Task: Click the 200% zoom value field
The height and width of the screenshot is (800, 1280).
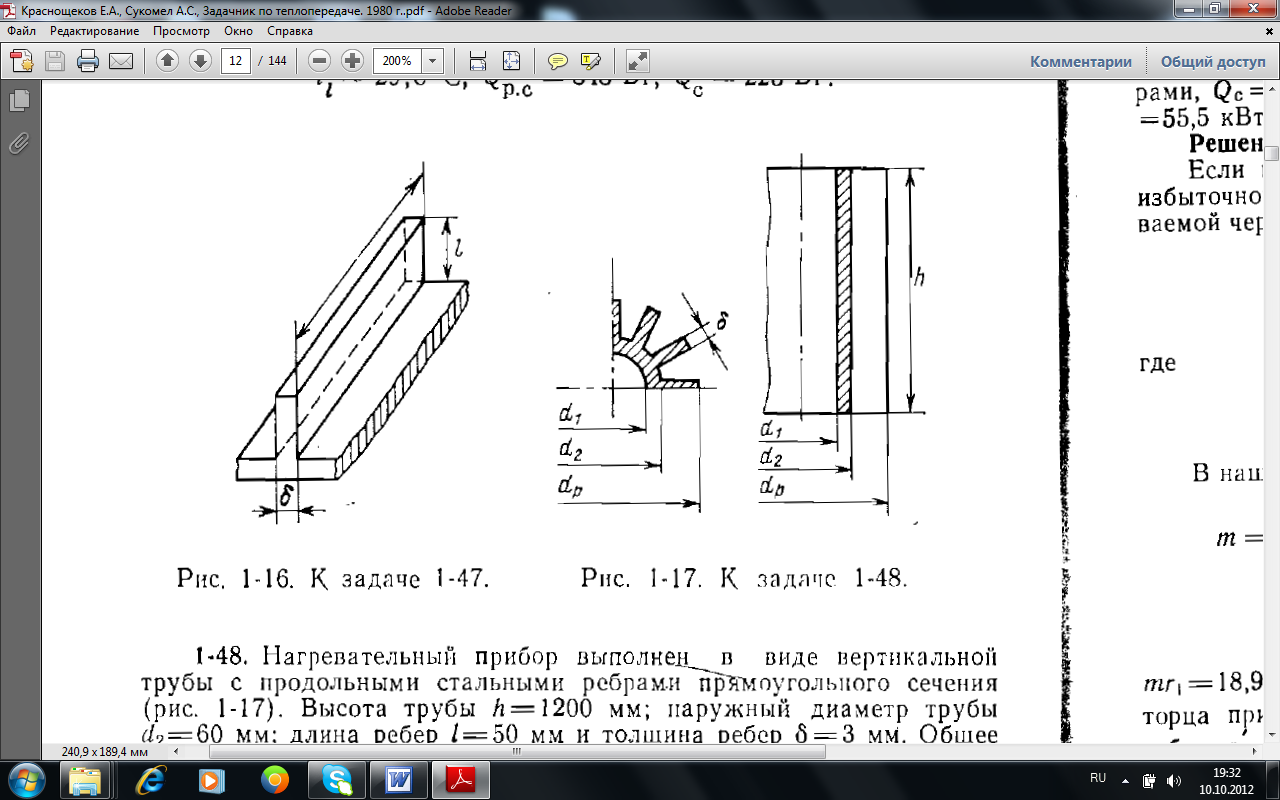Action: pyautogui.click(x=398, y=61)
